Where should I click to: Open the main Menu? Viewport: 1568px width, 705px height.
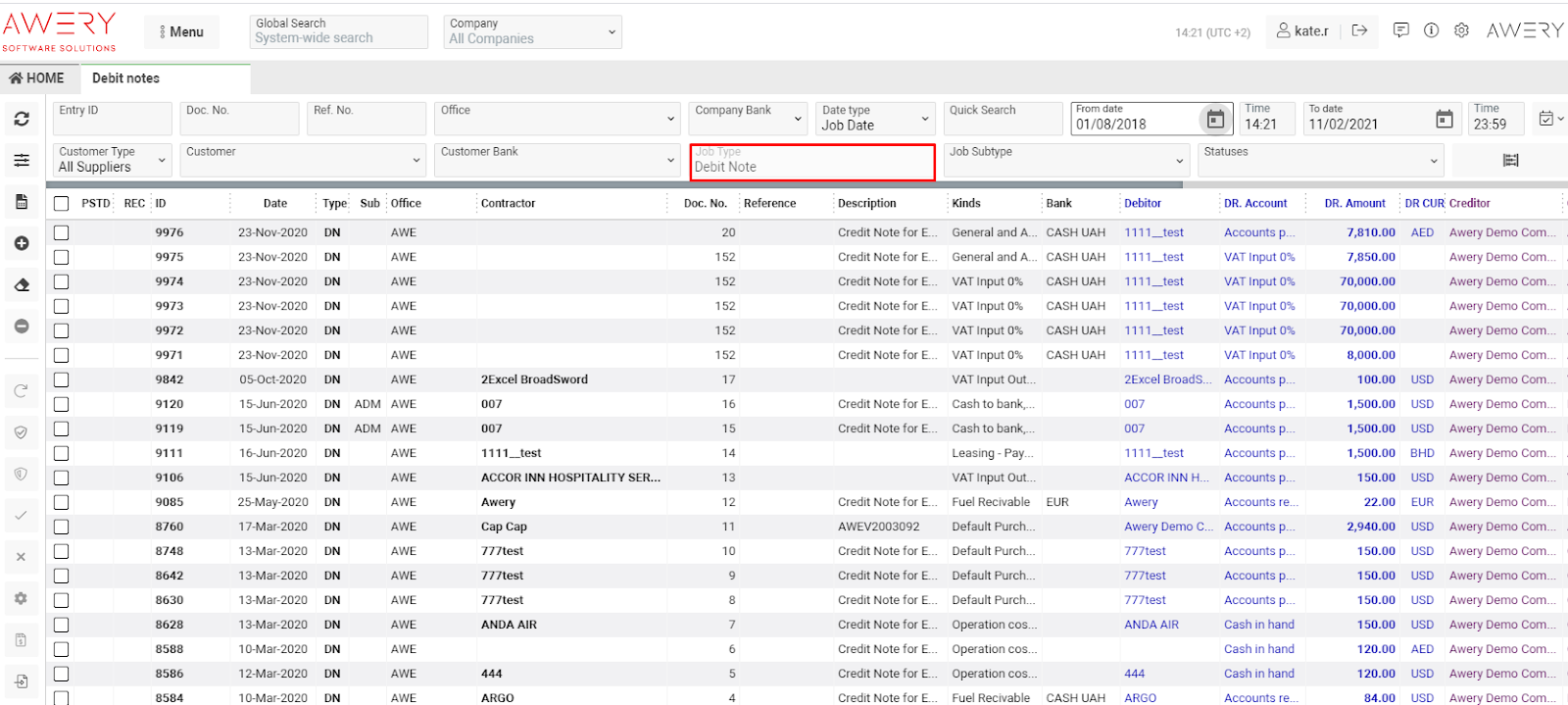182,31
